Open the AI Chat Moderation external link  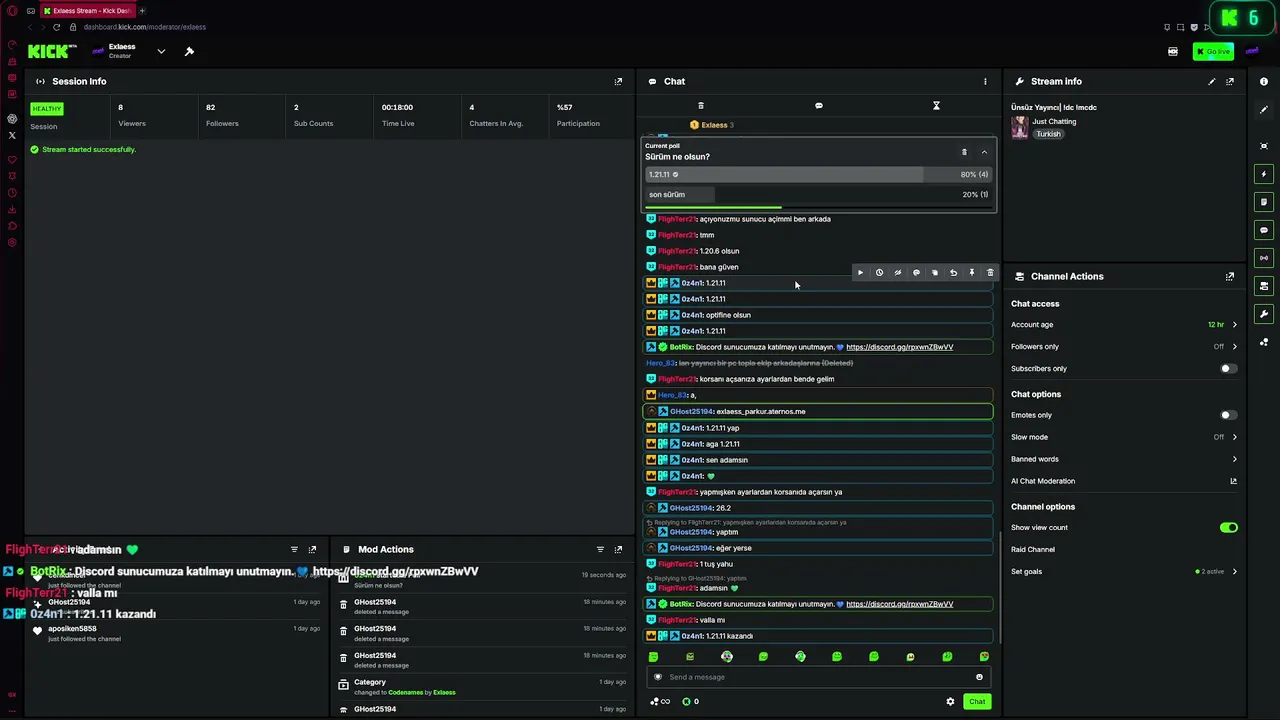click(1233, 481)
